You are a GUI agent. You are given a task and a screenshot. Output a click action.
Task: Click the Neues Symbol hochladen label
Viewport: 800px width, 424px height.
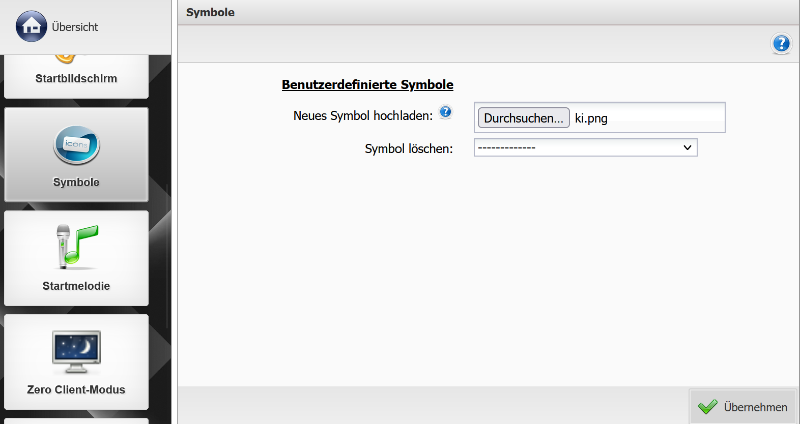pos(362,115)
